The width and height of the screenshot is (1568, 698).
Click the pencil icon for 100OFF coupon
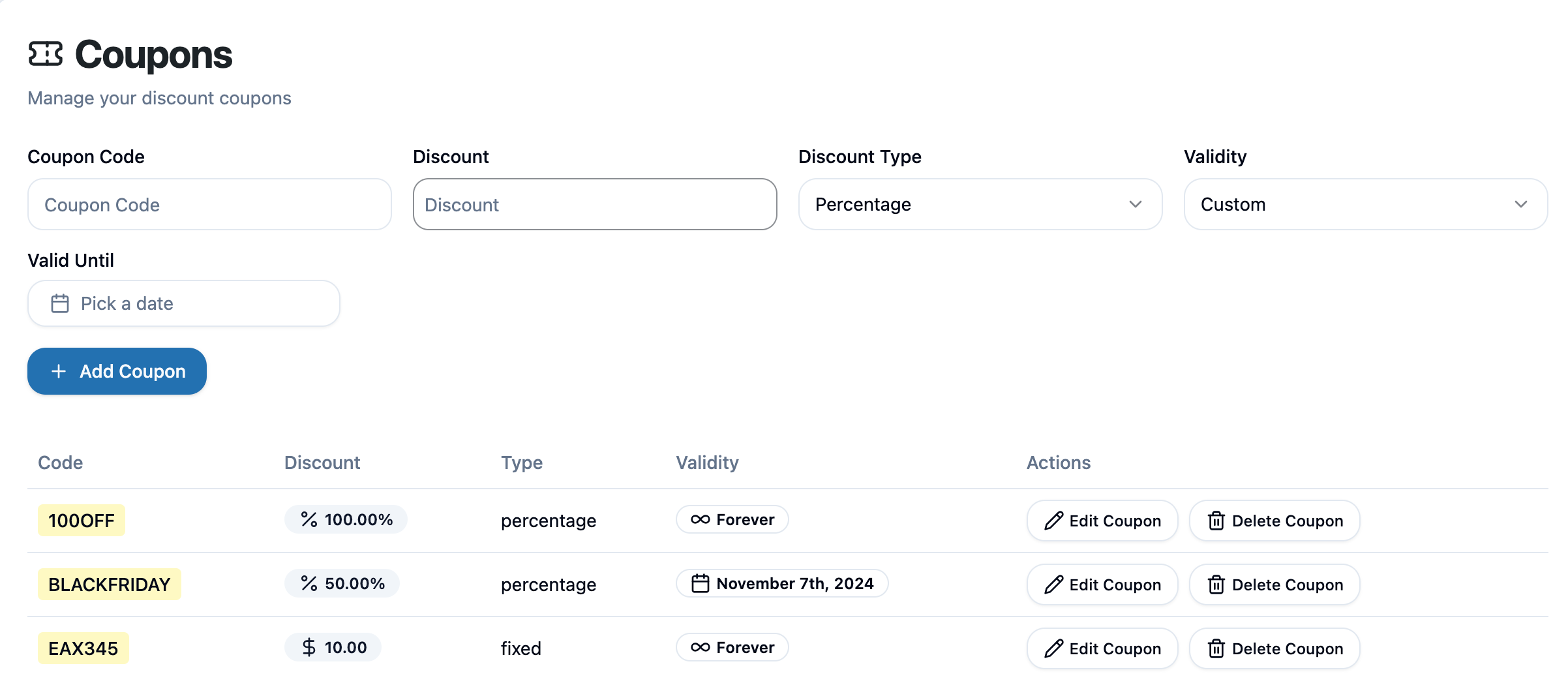tap(1053, 521)
